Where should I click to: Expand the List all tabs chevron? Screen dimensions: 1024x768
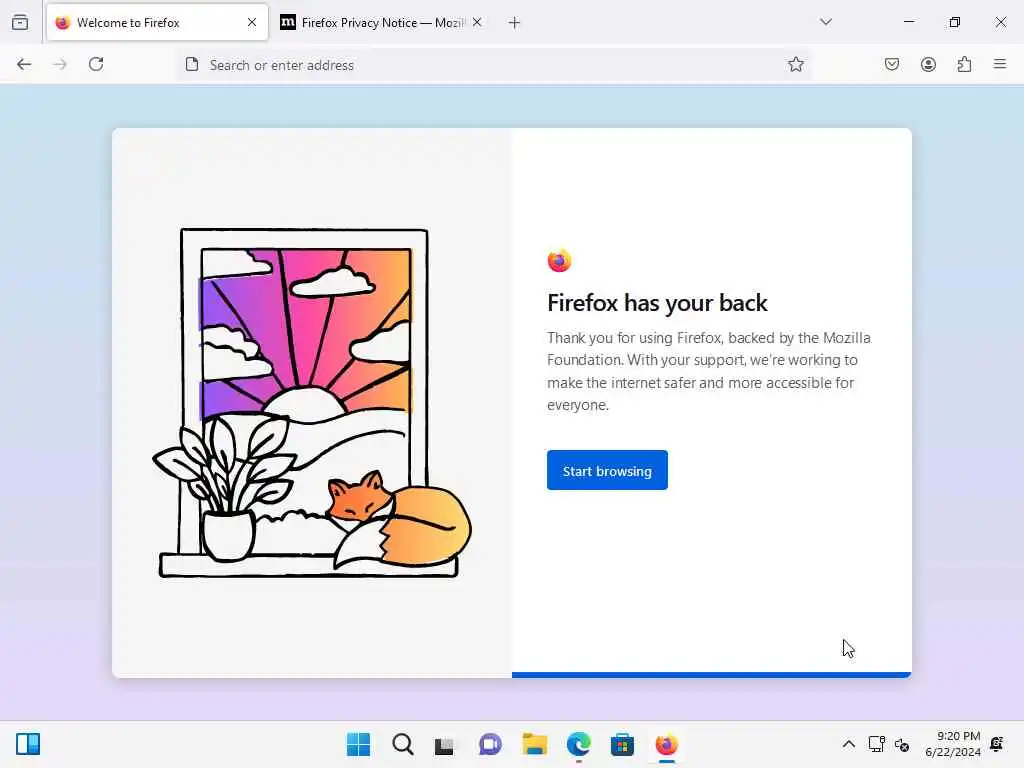coord(825,22)
